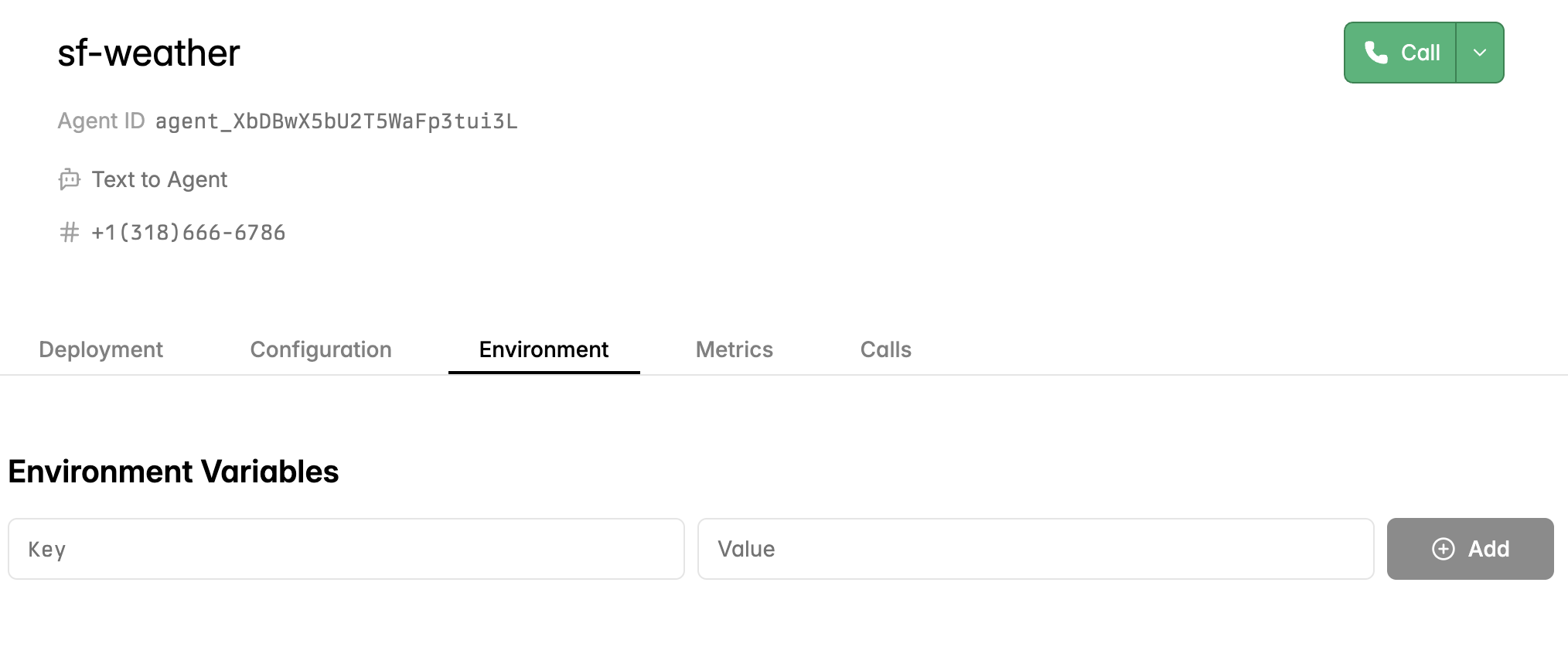Click the sf-weather agent title
This screenshot has height=654, width=1568.
click(x=148, y=53)
